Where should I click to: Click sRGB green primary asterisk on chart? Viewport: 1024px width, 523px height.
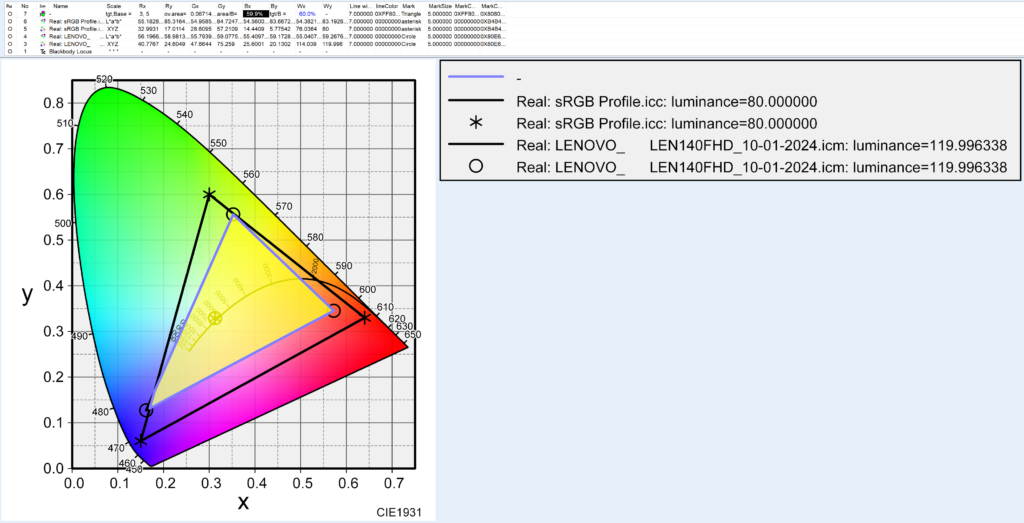(x=209, y=194)
